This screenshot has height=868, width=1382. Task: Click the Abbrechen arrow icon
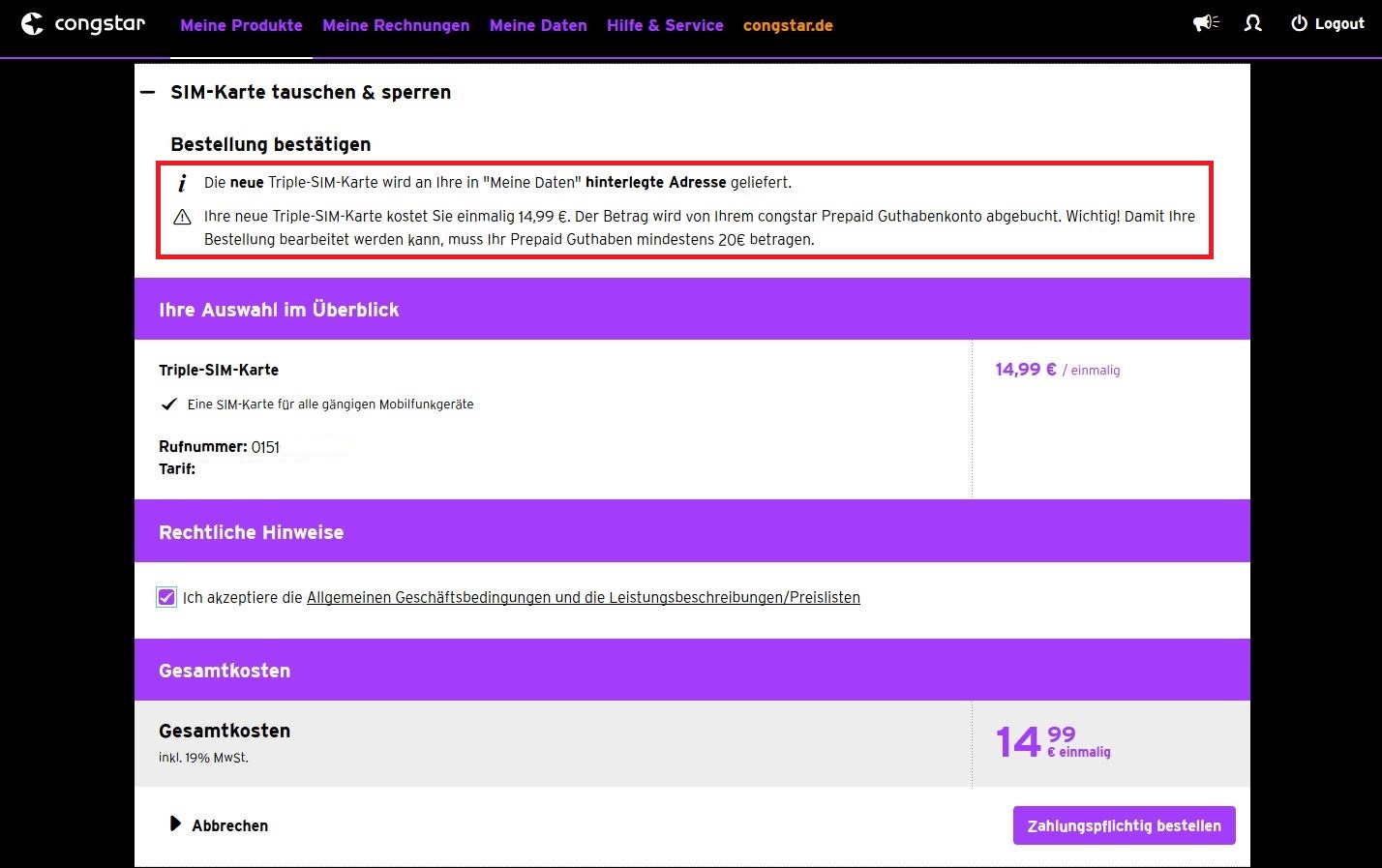pos(175,823)
